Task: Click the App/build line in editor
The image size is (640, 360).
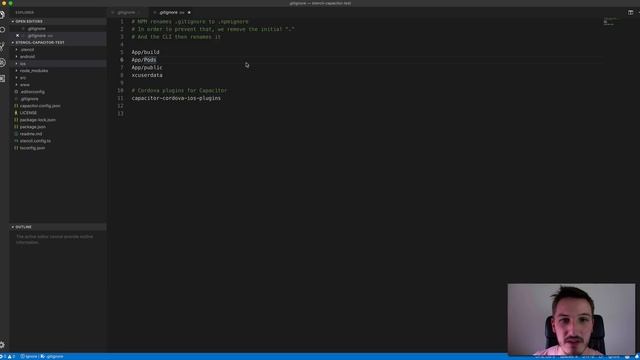Action: (145, 52)
